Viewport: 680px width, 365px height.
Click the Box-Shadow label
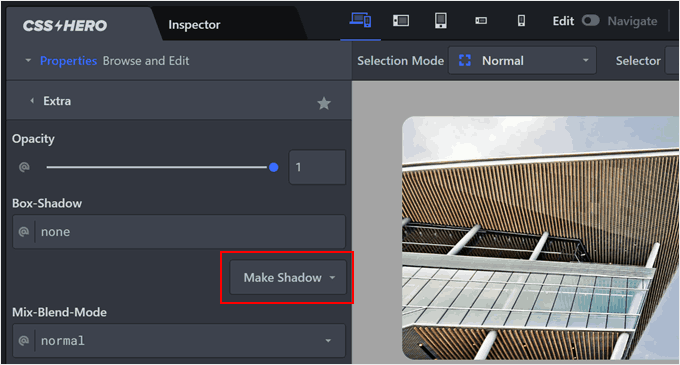(x=47, y=203)
